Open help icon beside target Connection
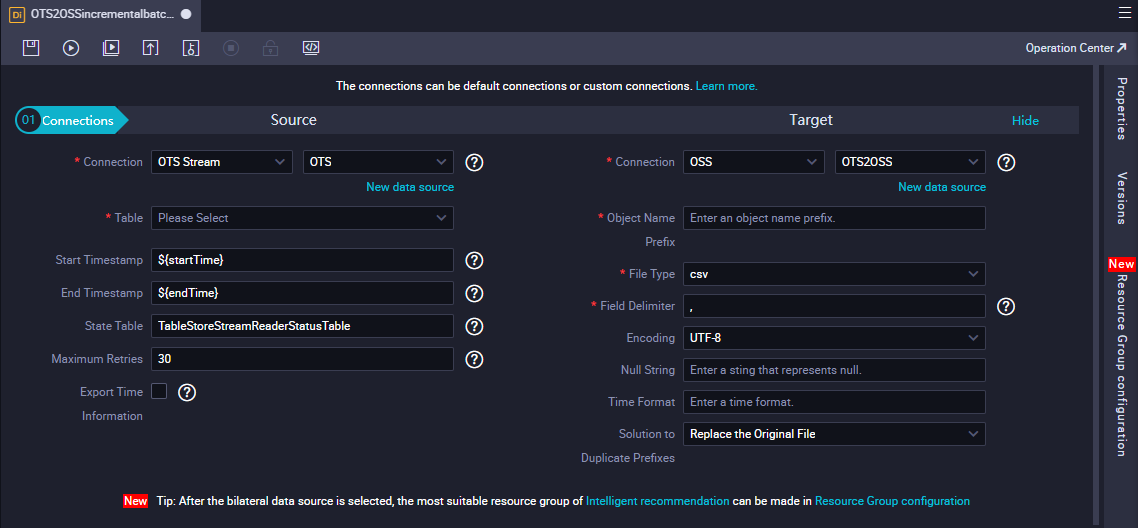Image resolution: width=1138 pixels, height=528 pixels. pyautogui.click(x=1006, y=162)
